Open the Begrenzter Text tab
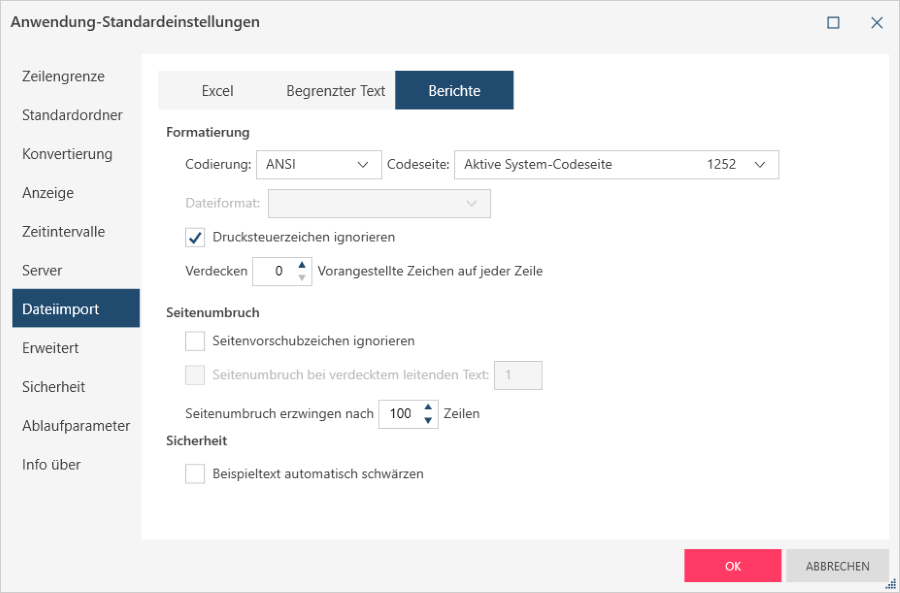 (x=335, y=90)
